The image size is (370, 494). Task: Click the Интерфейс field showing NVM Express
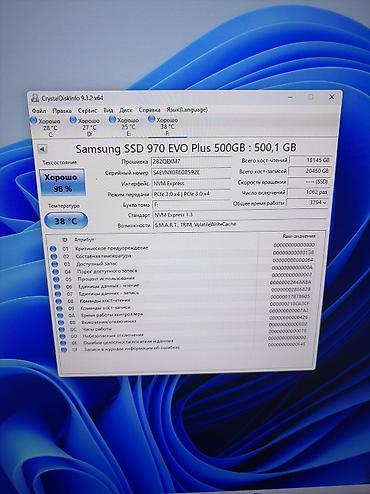tap(191, 183)
